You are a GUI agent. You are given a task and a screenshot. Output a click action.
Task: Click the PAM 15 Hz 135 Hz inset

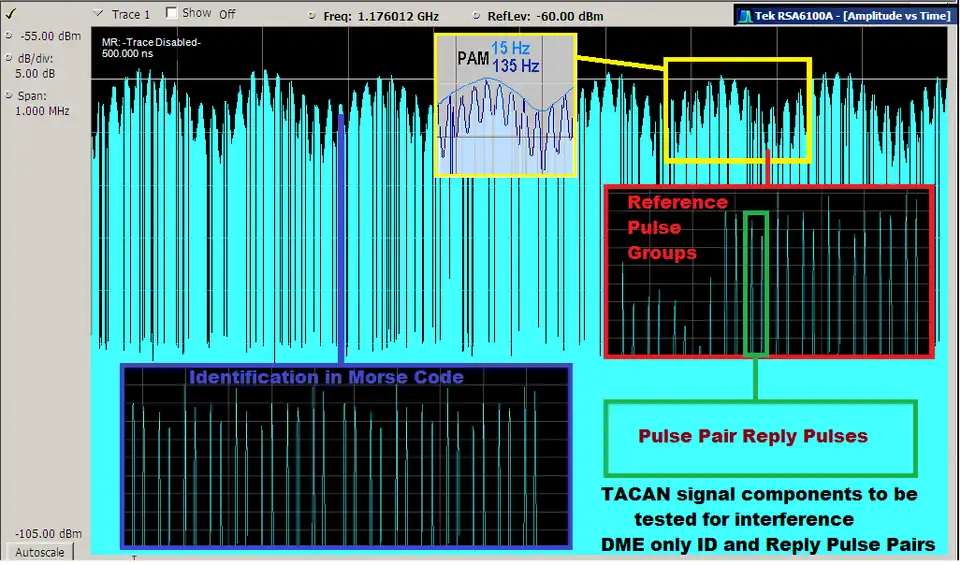tap(505, 105)
